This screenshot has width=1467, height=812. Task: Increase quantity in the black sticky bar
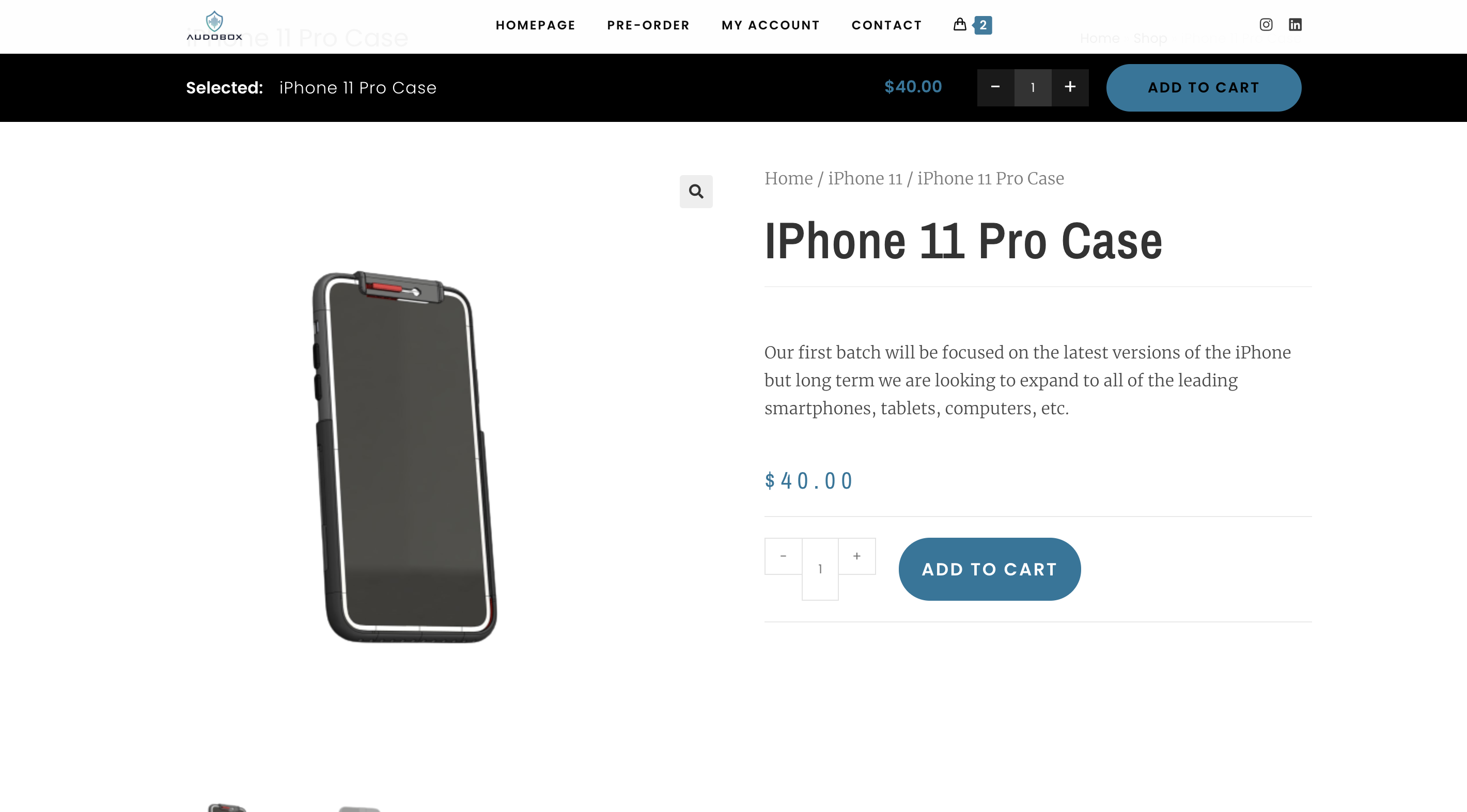click(1070, 87)
